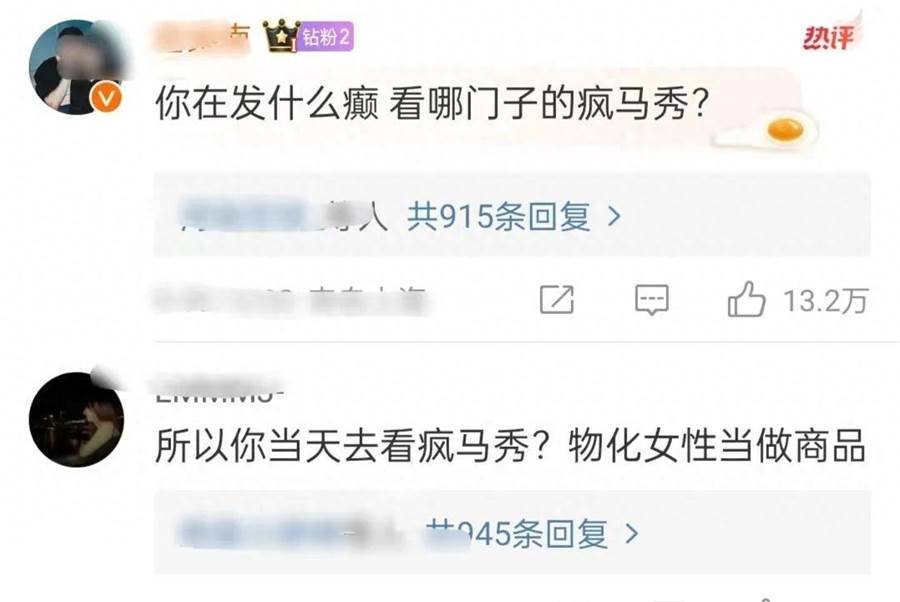
Task: Expand 共915条回复 replies
Action: pos(498,217)
